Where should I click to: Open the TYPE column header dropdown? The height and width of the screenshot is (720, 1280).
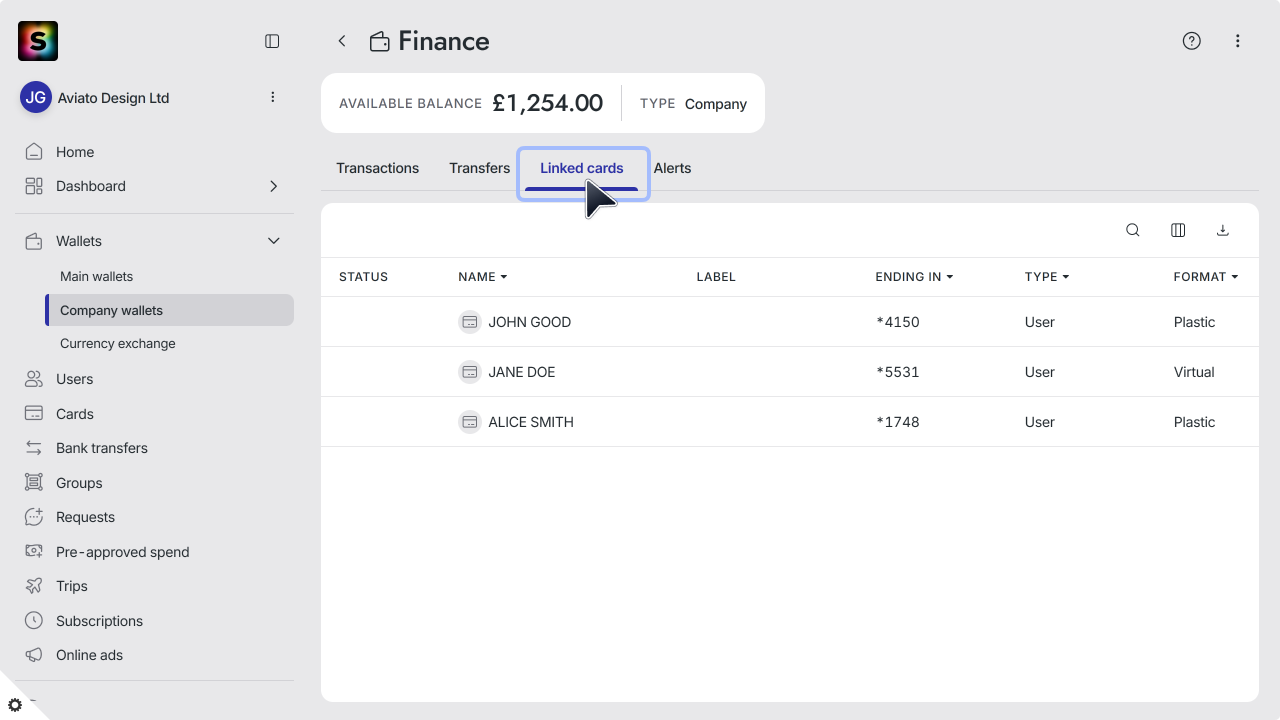tap(1047, 277)
